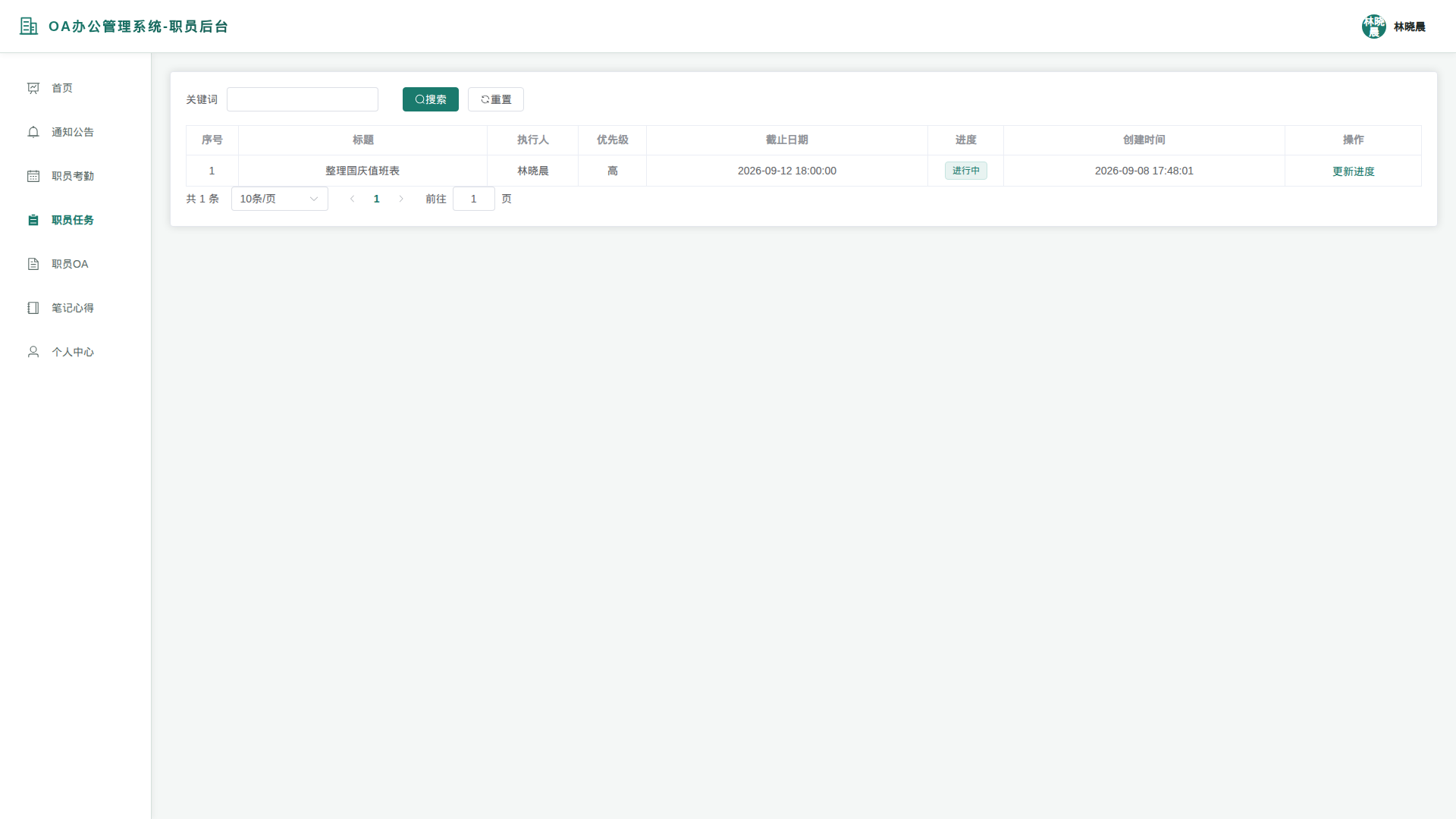Image resolution: width=1456 pixels, height=819 pixels.
Task: Click the priority cell 高
Action: click(x=612, y=171)
